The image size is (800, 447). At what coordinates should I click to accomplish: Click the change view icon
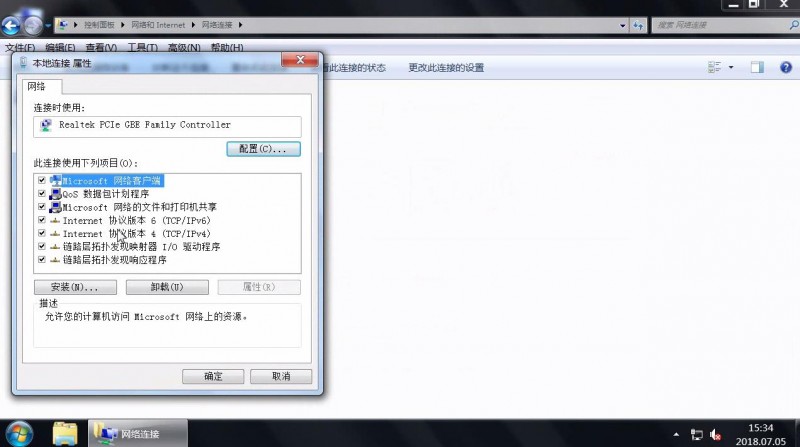[714, 67]
